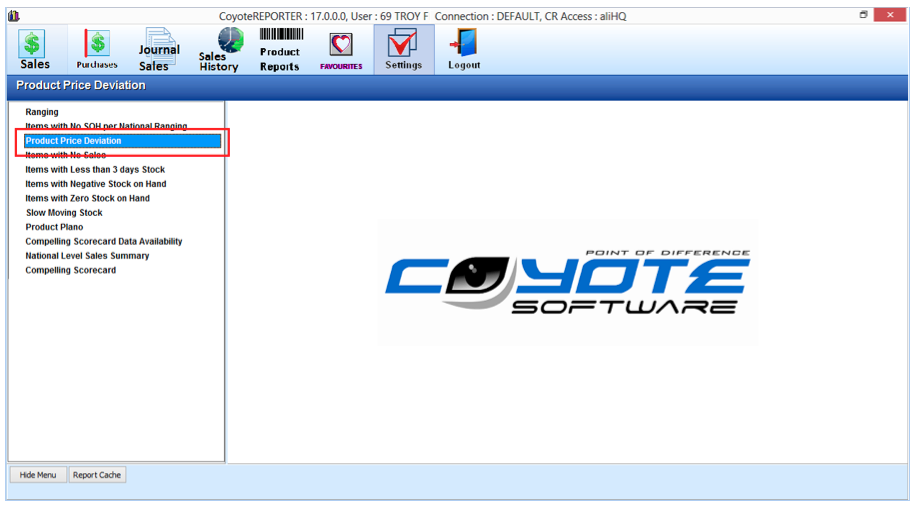
Task: Open Product Reports barcode icon
Action: tap(281, 50)
